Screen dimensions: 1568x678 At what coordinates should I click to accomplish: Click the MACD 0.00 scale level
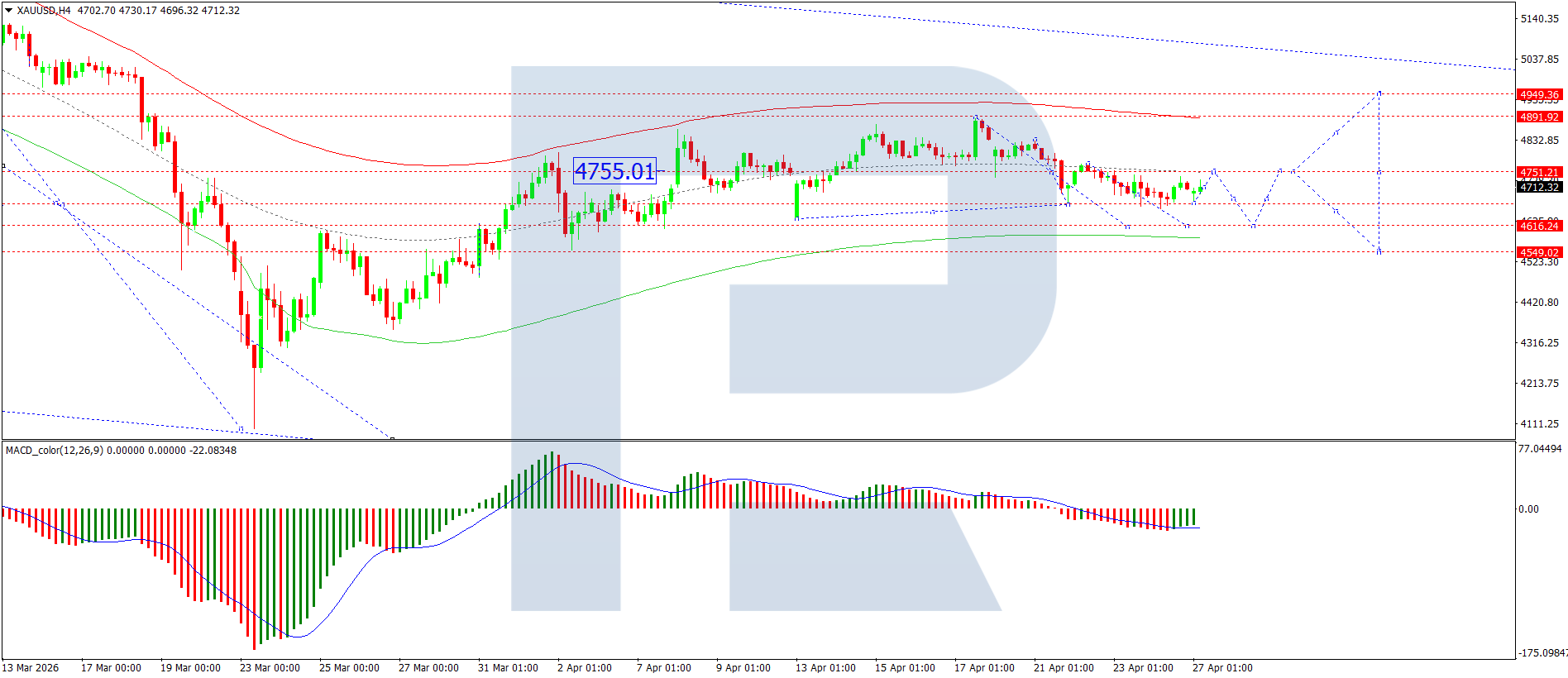tap(1528, 509)
